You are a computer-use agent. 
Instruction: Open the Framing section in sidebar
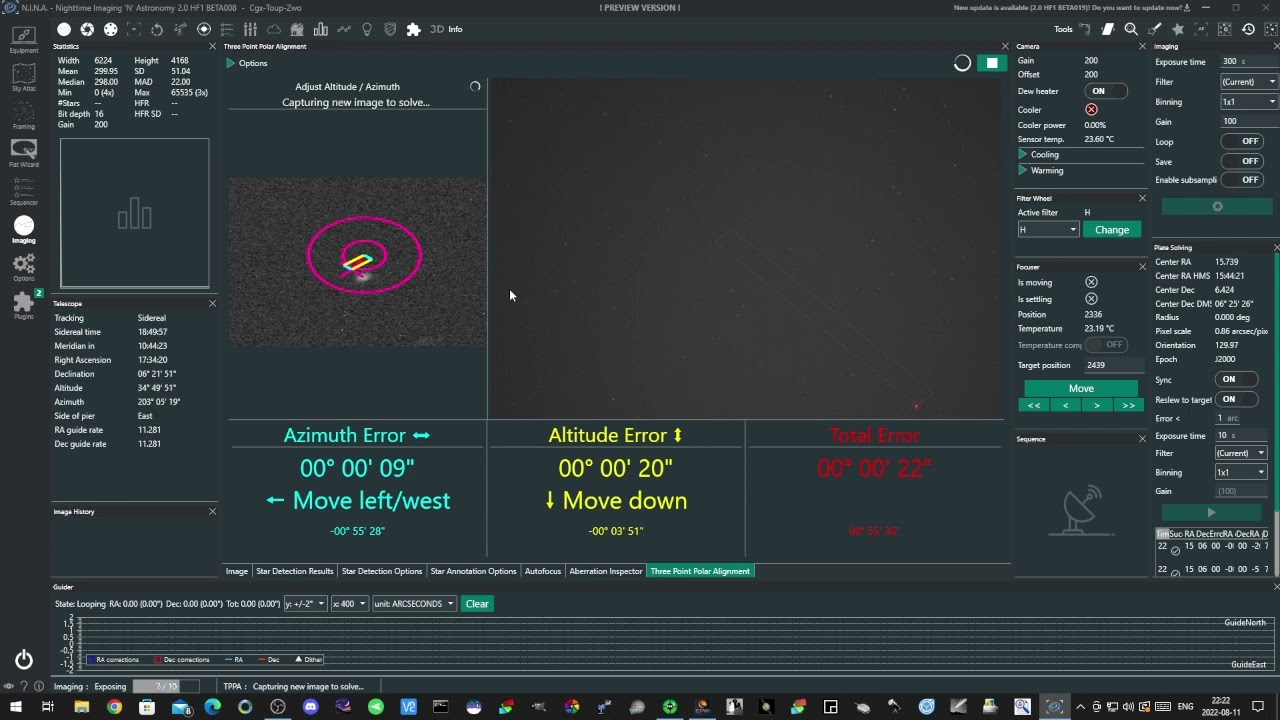pyautogui.click(x=24, y=116)
